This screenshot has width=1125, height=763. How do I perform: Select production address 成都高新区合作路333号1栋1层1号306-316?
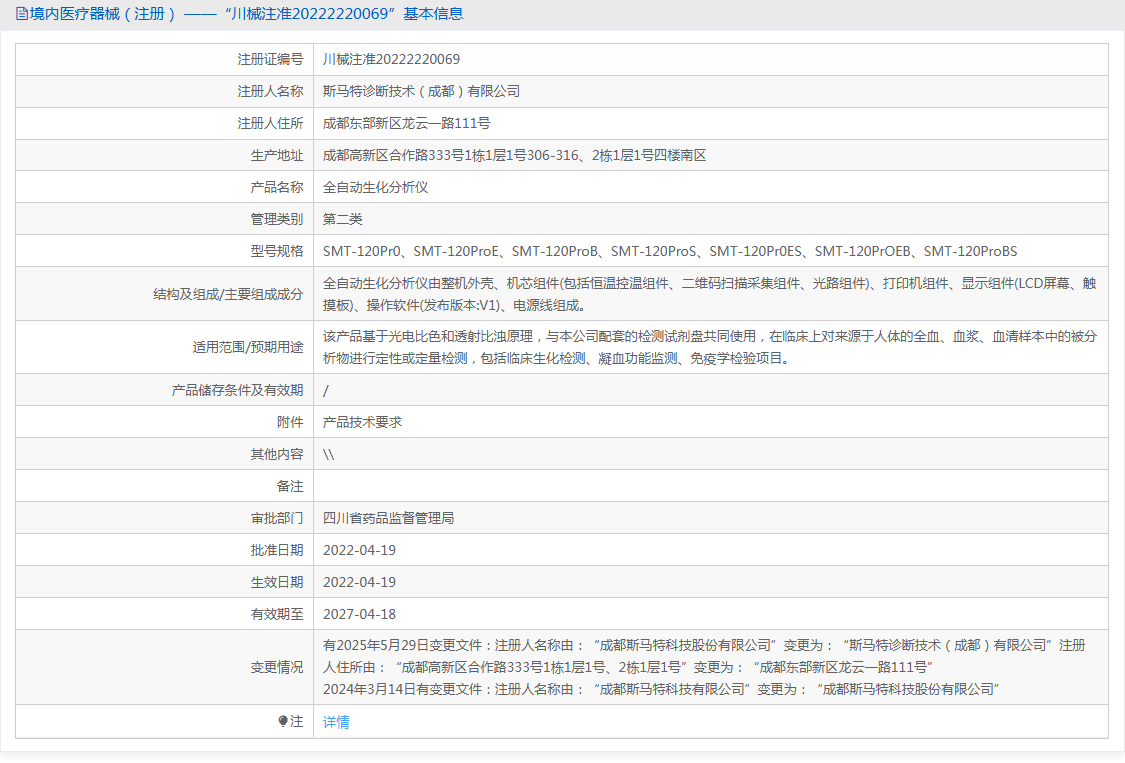click(451, 155)
